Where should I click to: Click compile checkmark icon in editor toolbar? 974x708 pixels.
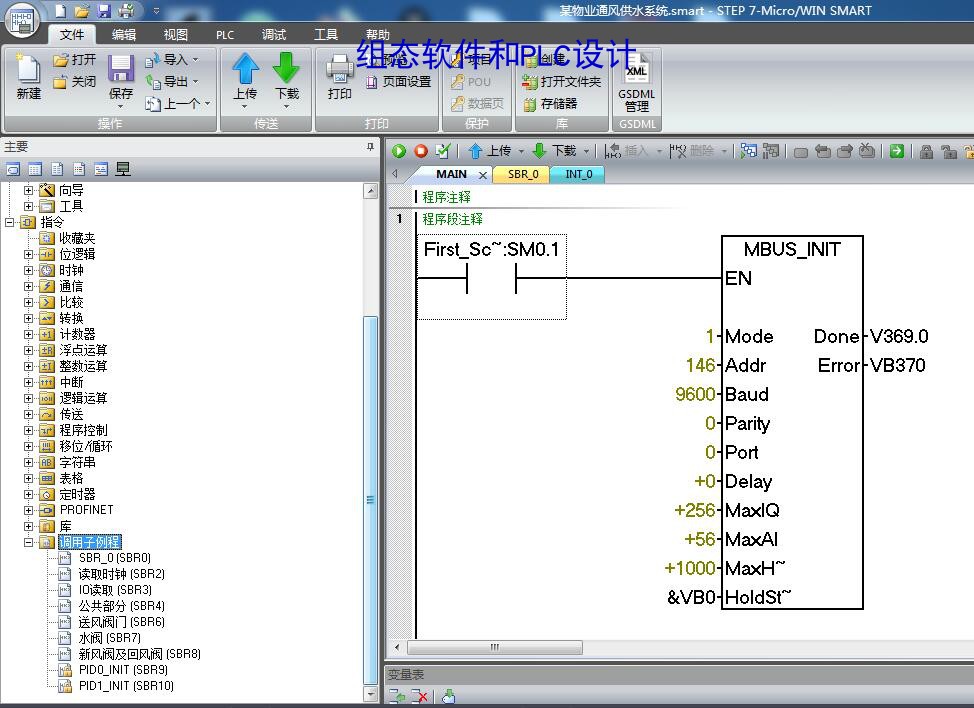click(442, 151)
